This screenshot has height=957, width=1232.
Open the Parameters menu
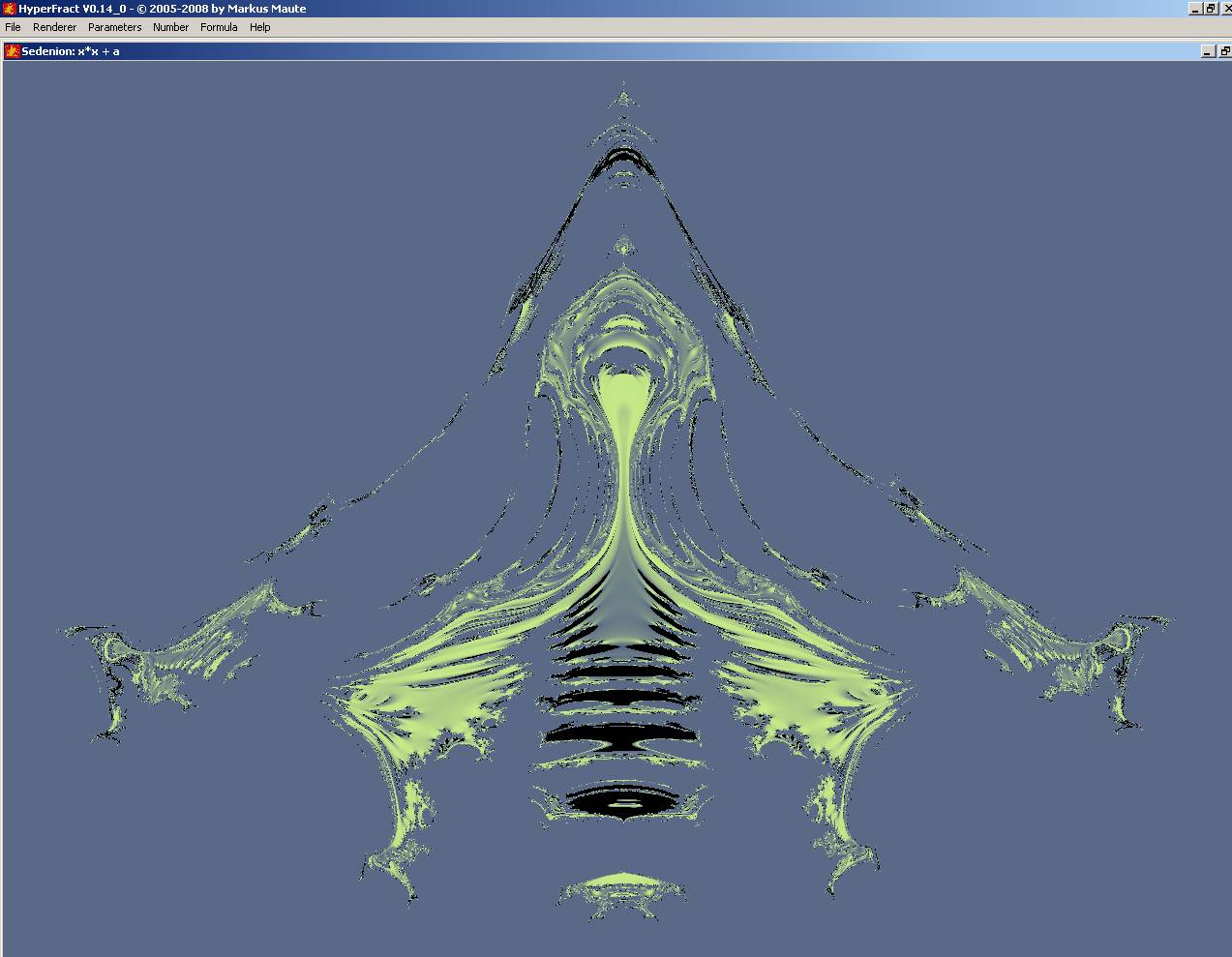114,27
